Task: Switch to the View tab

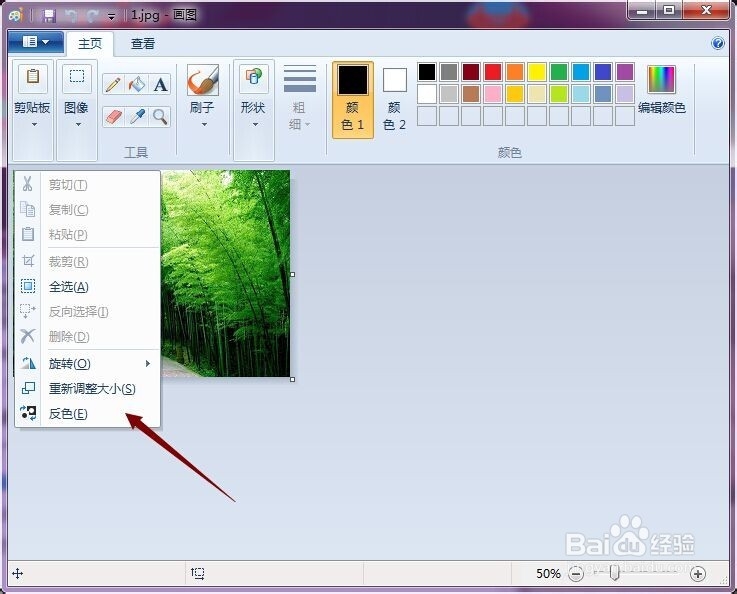Action: [142, 44]
